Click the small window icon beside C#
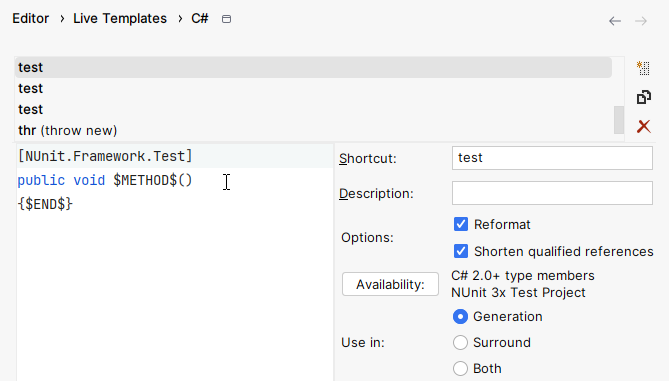The height and width of the screenshot is (381, 669). tap(227, 19)
